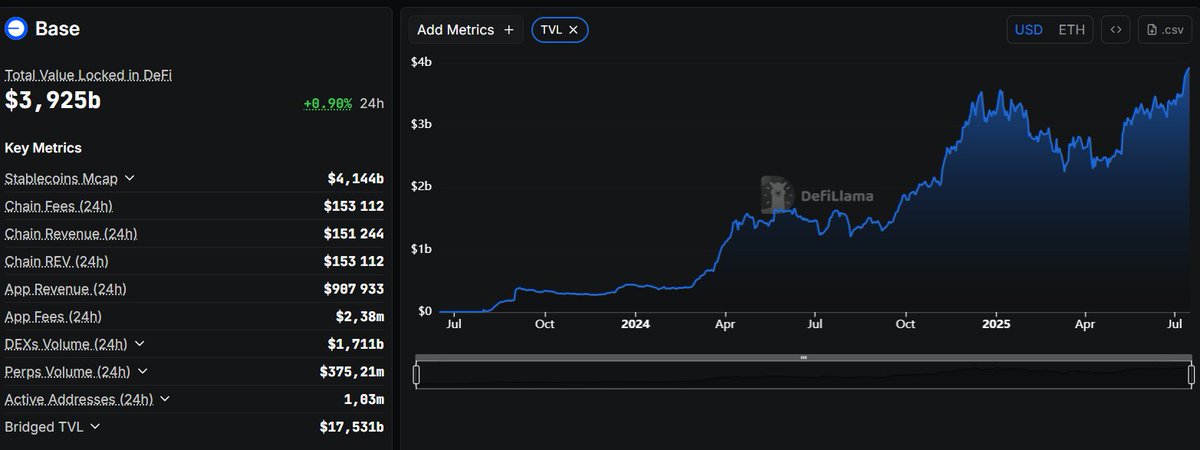The image size is (1200, 450).
Task: Click the Chain REV (24h) label
Action: tap(56, 261)
